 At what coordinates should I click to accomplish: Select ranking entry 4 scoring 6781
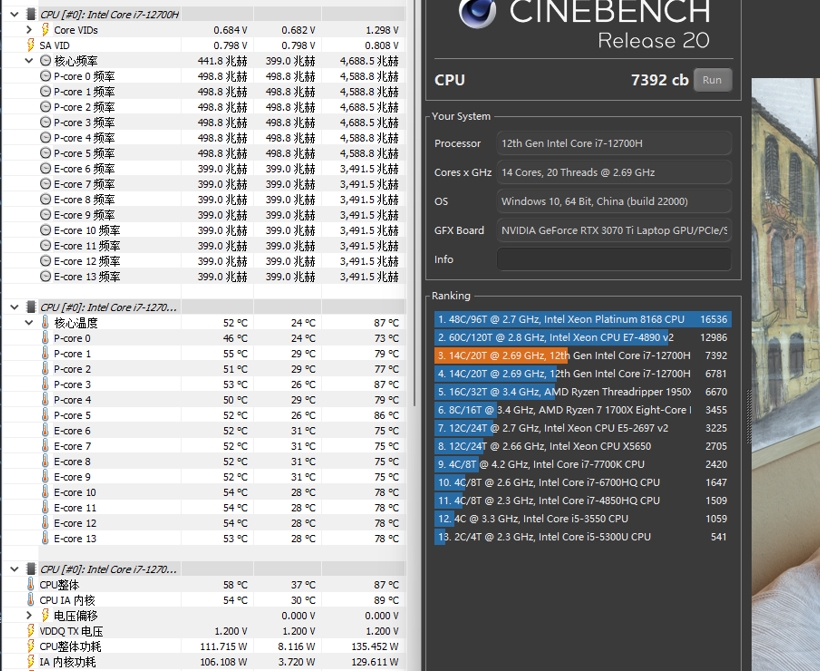tap(583, 373)
